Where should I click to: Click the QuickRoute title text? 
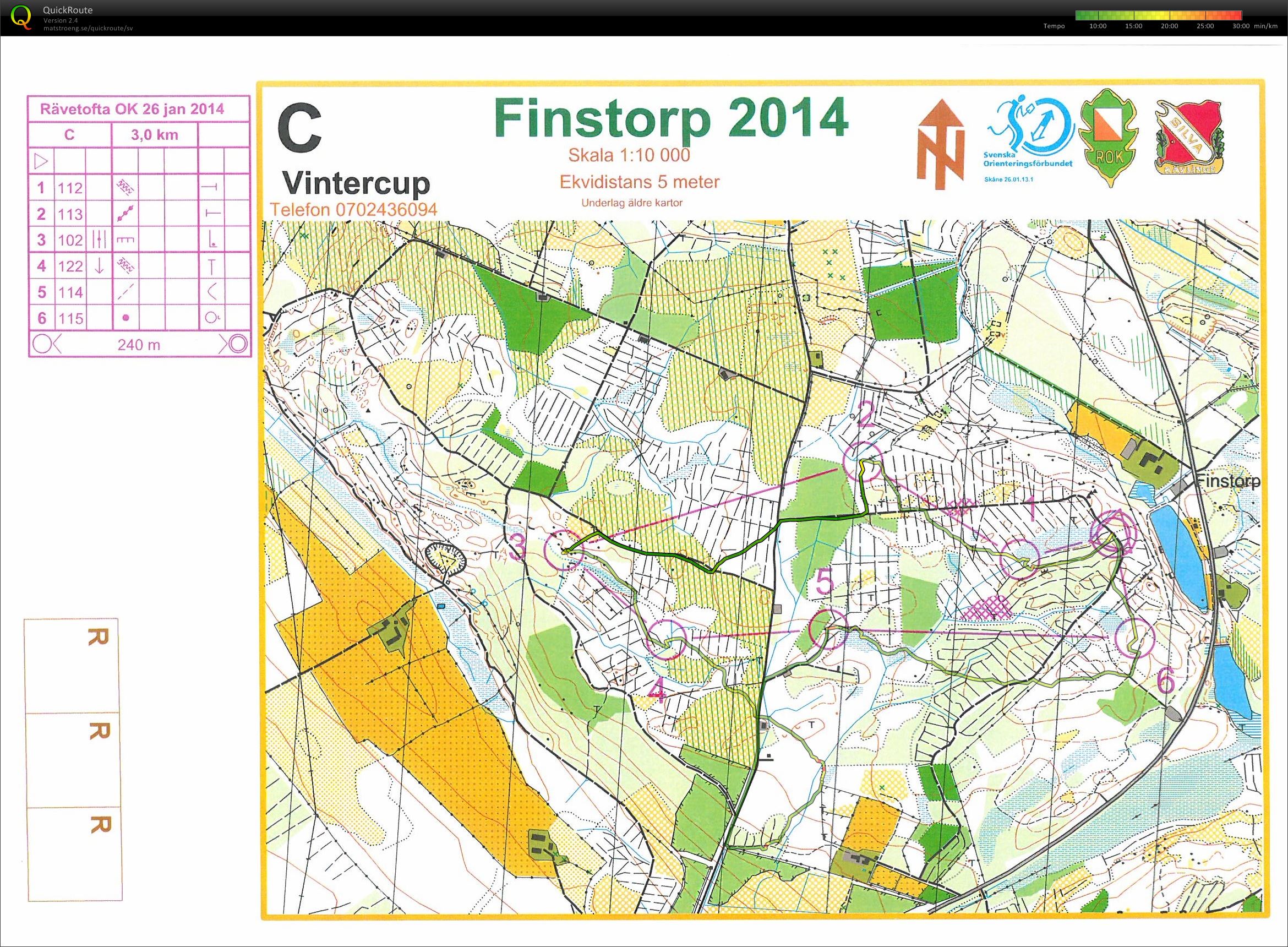tap(68, 10)
